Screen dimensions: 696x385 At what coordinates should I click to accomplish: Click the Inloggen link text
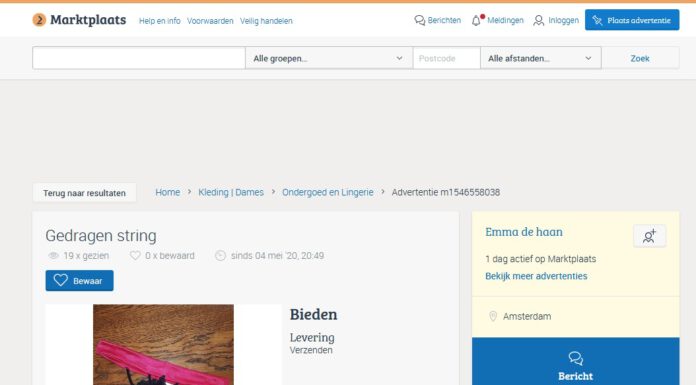point(564,20)
